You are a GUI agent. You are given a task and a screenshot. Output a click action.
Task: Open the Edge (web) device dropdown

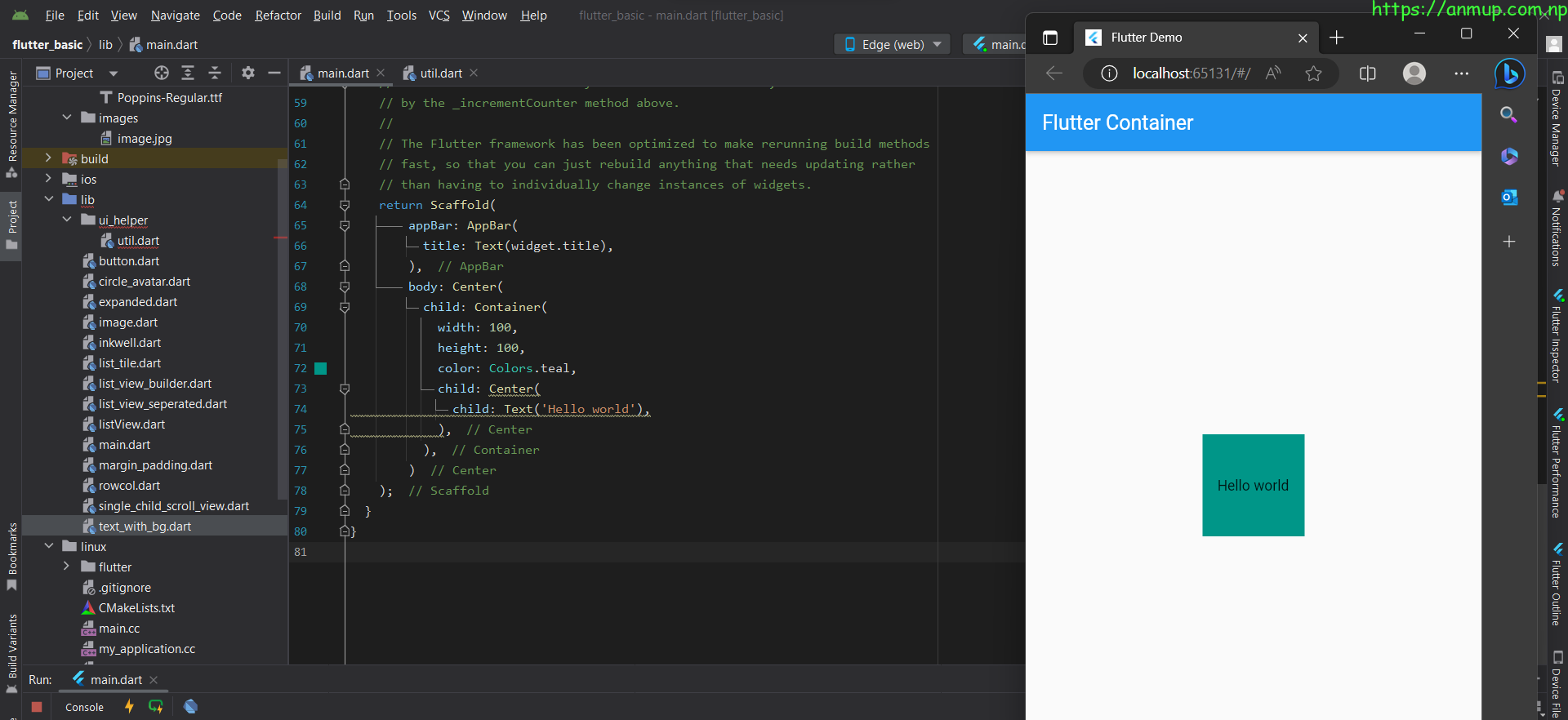(893, 44)
